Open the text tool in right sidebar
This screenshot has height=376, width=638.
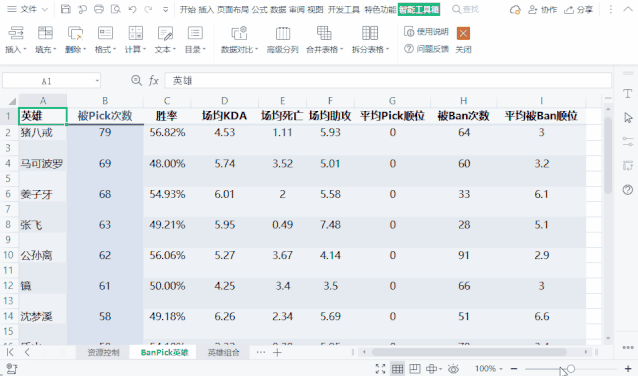coord(628,94)
